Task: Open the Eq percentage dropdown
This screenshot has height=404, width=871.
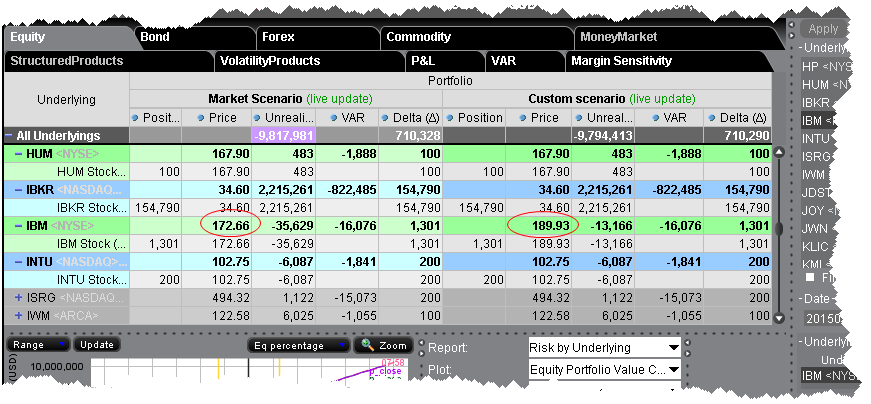Action: coord(299,345)
